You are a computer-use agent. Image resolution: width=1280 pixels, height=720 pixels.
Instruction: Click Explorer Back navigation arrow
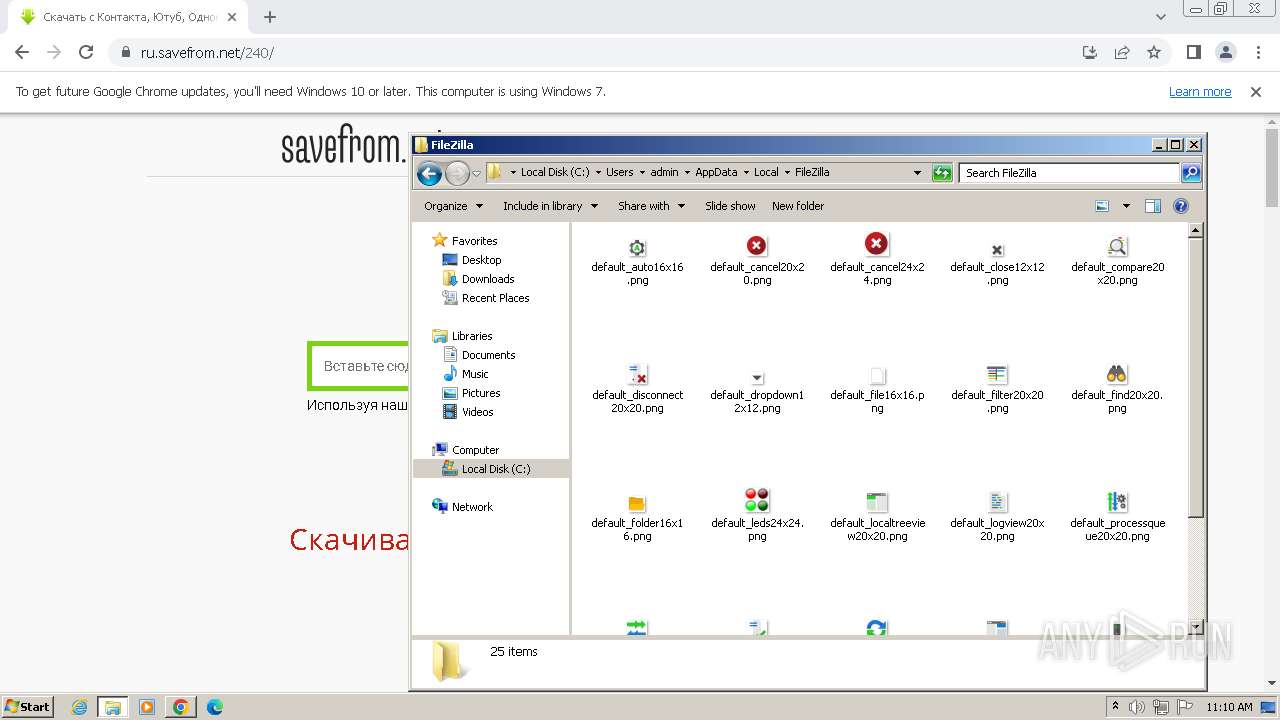tap(429, 173)
